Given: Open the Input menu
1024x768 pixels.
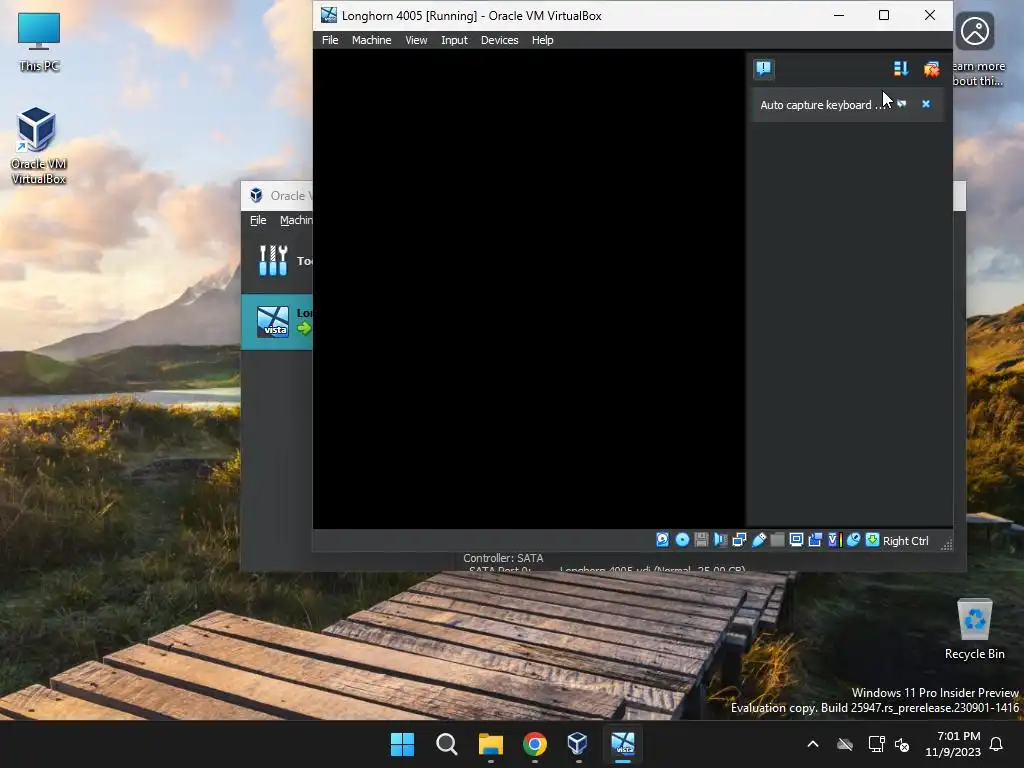Looking at the screenshot, I should click(x=454, y=40).
